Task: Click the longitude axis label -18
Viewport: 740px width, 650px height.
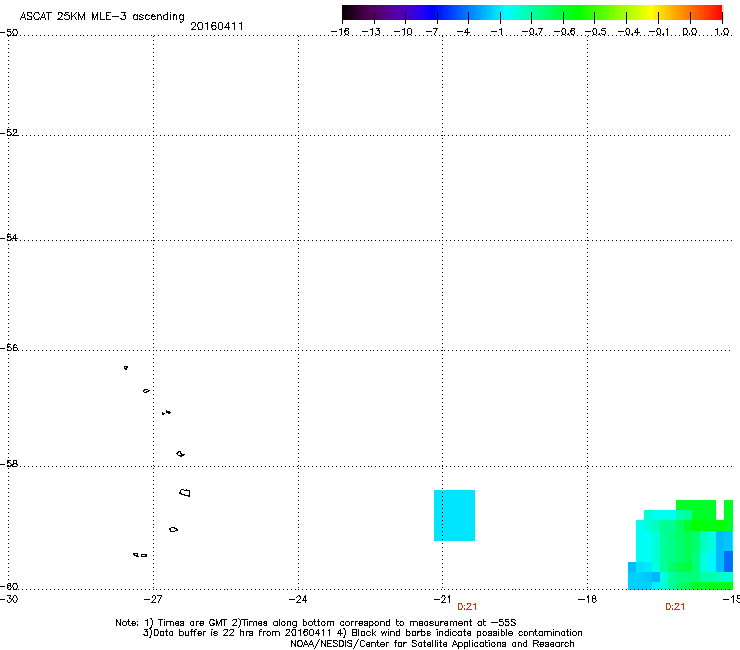Action: [587, 599]
